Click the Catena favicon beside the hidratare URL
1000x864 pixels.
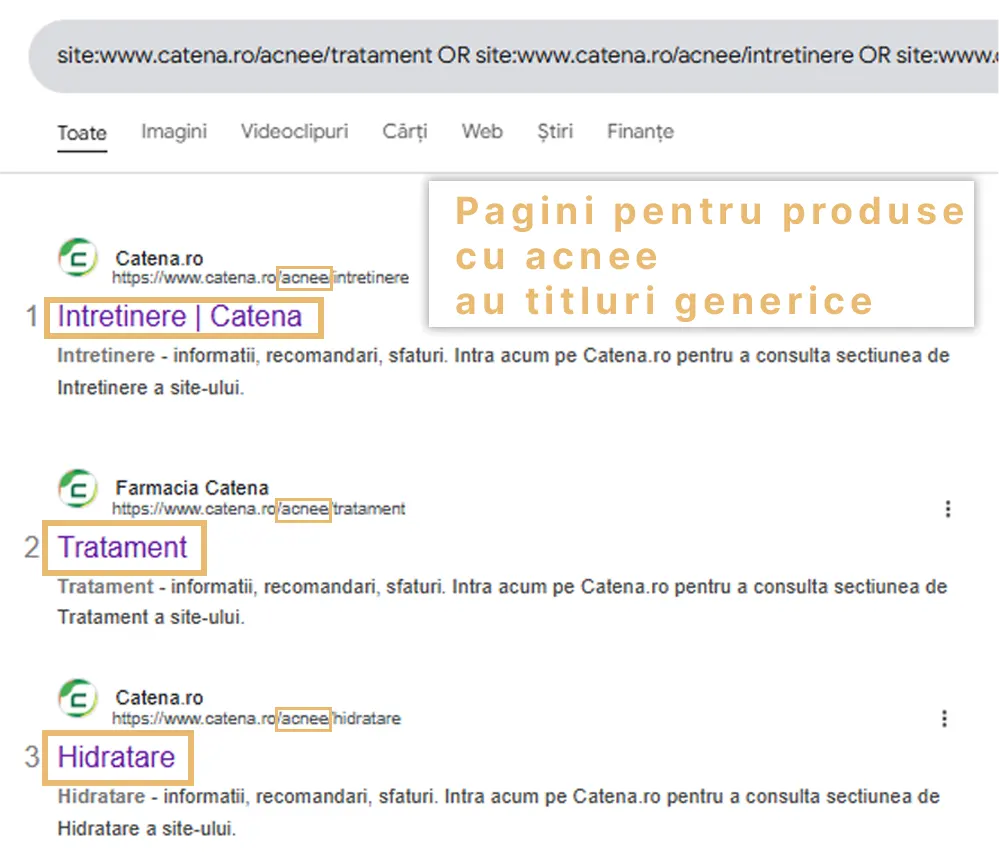(78, 699)
